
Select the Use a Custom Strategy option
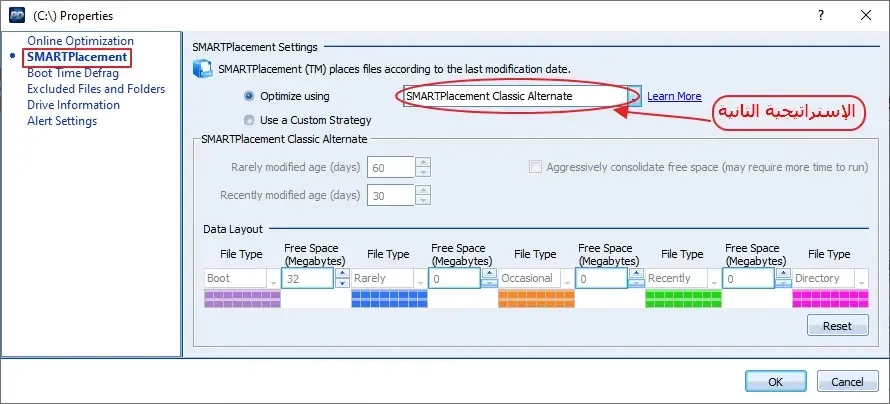click(249, 120)
